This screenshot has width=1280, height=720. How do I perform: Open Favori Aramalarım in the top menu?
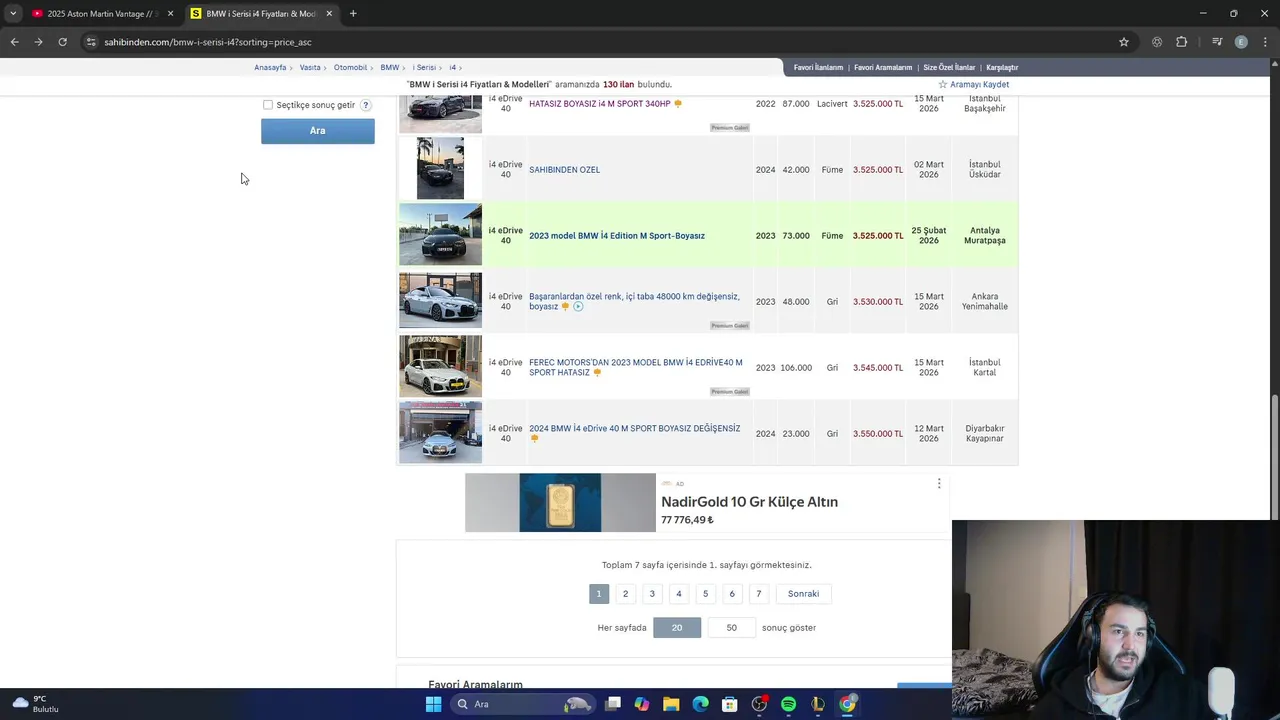click(x=883, y=68)
